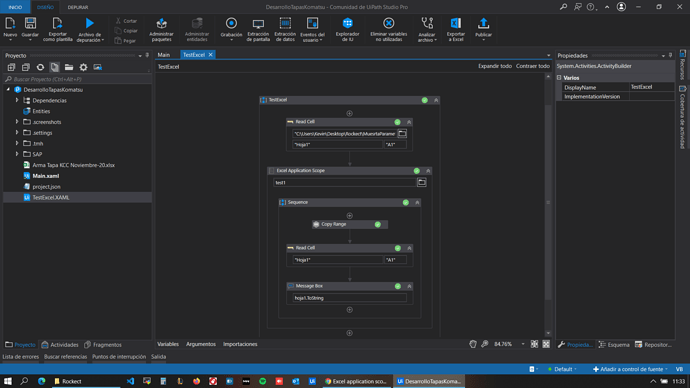The image size is (690, 388).
Task: Open Salida panel
Action: pos(159,357)
